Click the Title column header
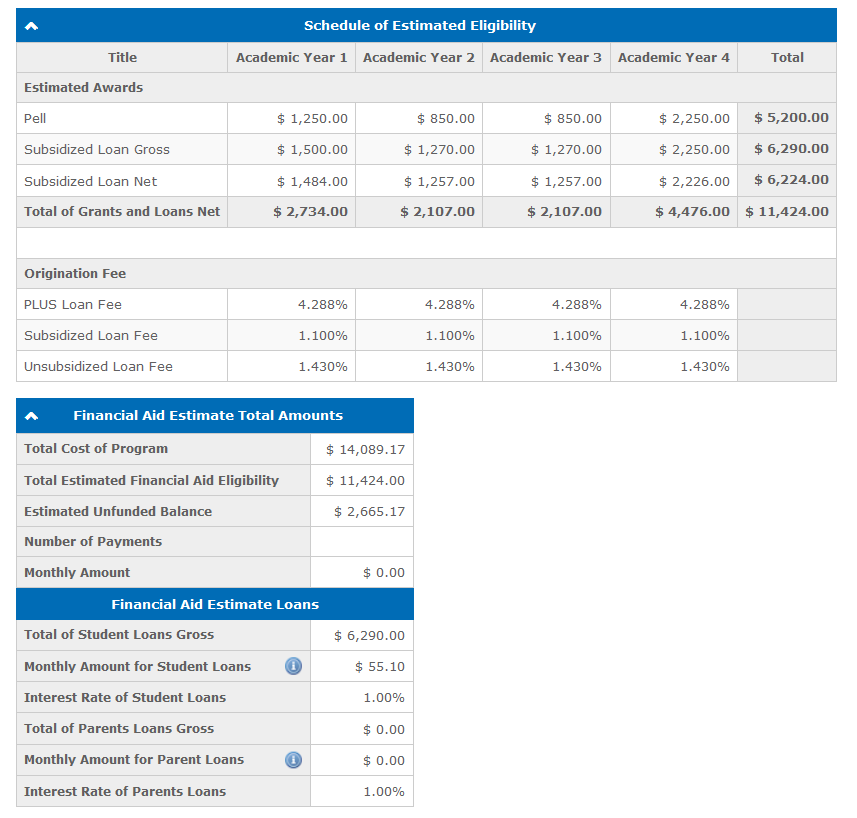The height and width of the screenshot is (818, 857). click(x=122, y=57)
